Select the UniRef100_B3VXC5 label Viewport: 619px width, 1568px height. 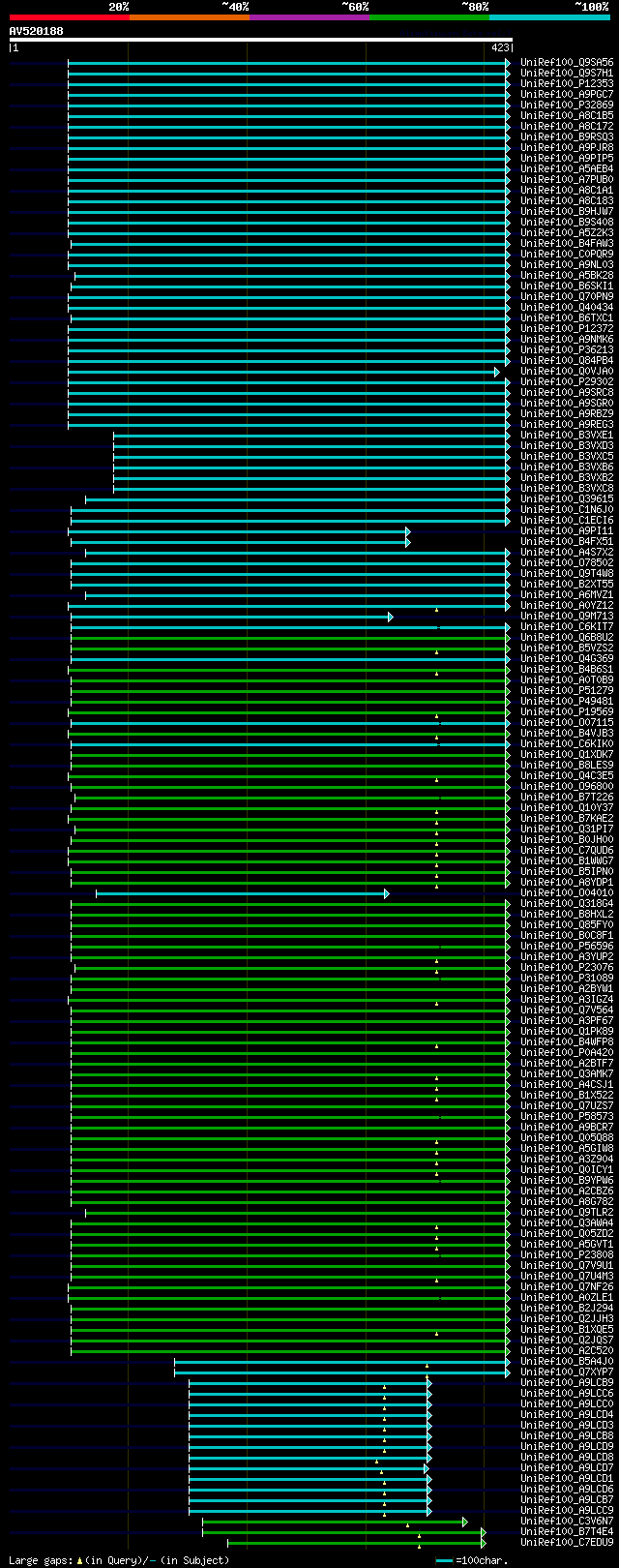(x=567, y=457)
